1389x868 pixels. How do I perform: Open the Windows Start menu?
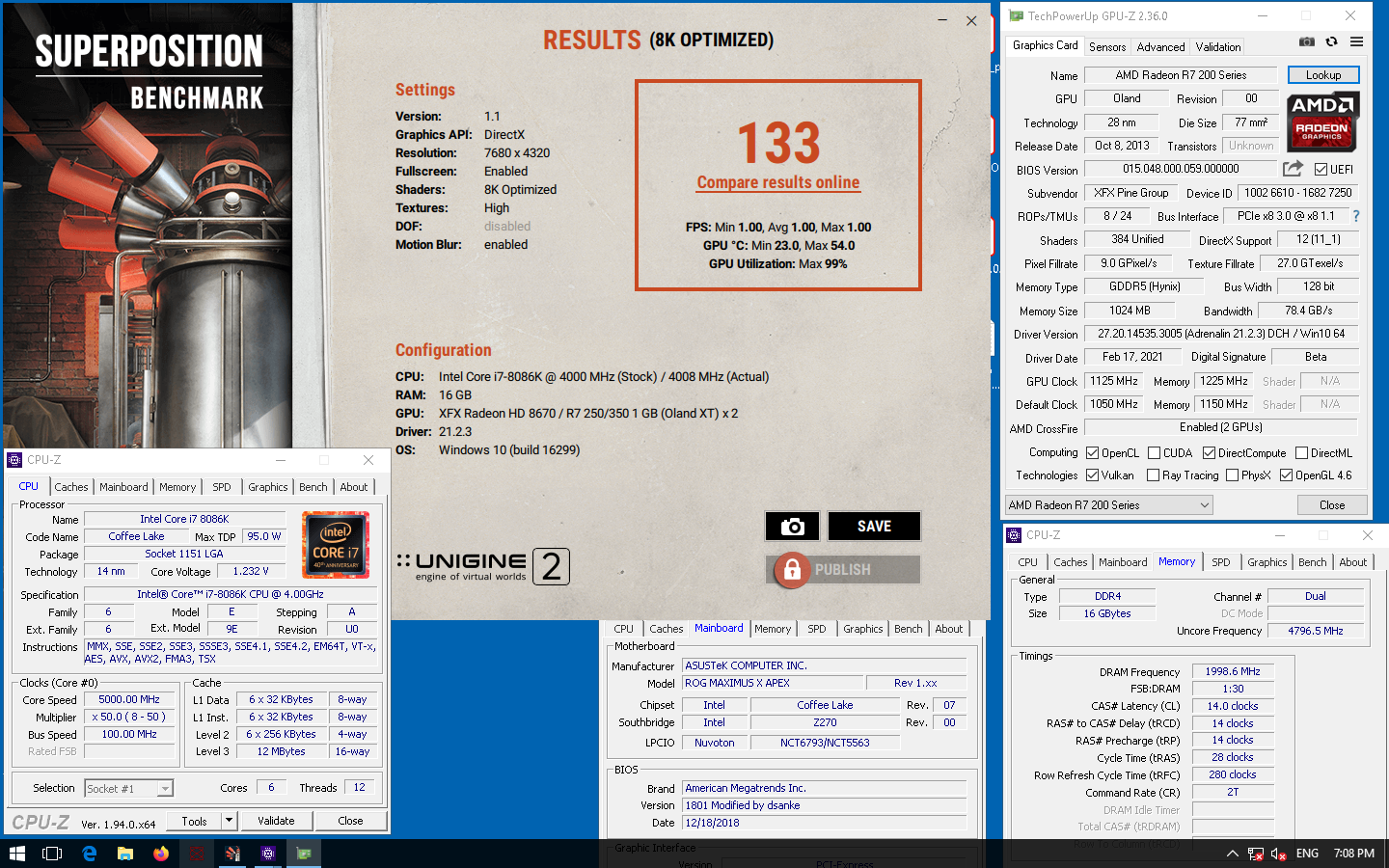16,854
